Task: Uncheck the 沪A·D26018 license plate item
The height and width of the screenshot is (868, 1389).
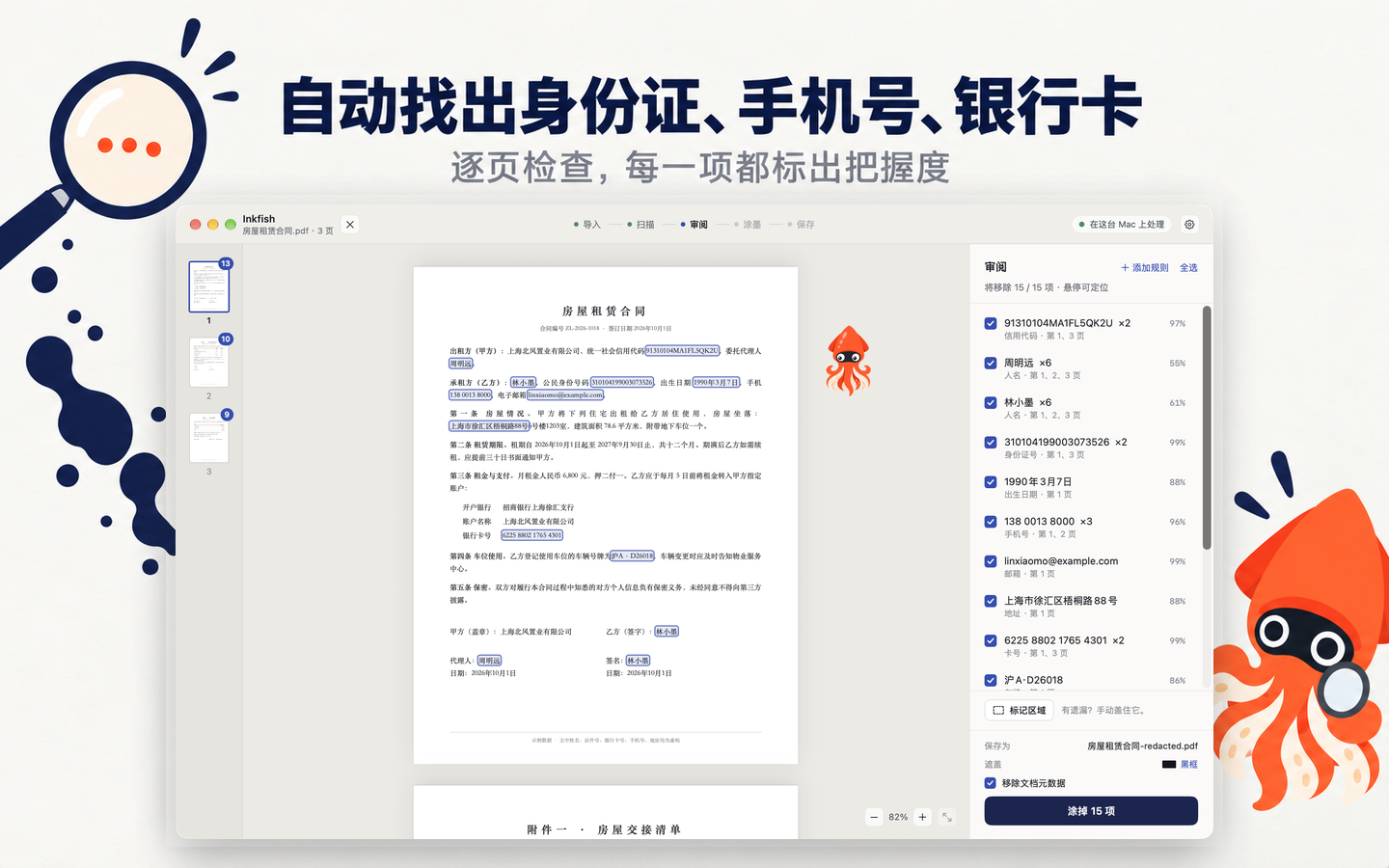Action: tap(991, 680)
